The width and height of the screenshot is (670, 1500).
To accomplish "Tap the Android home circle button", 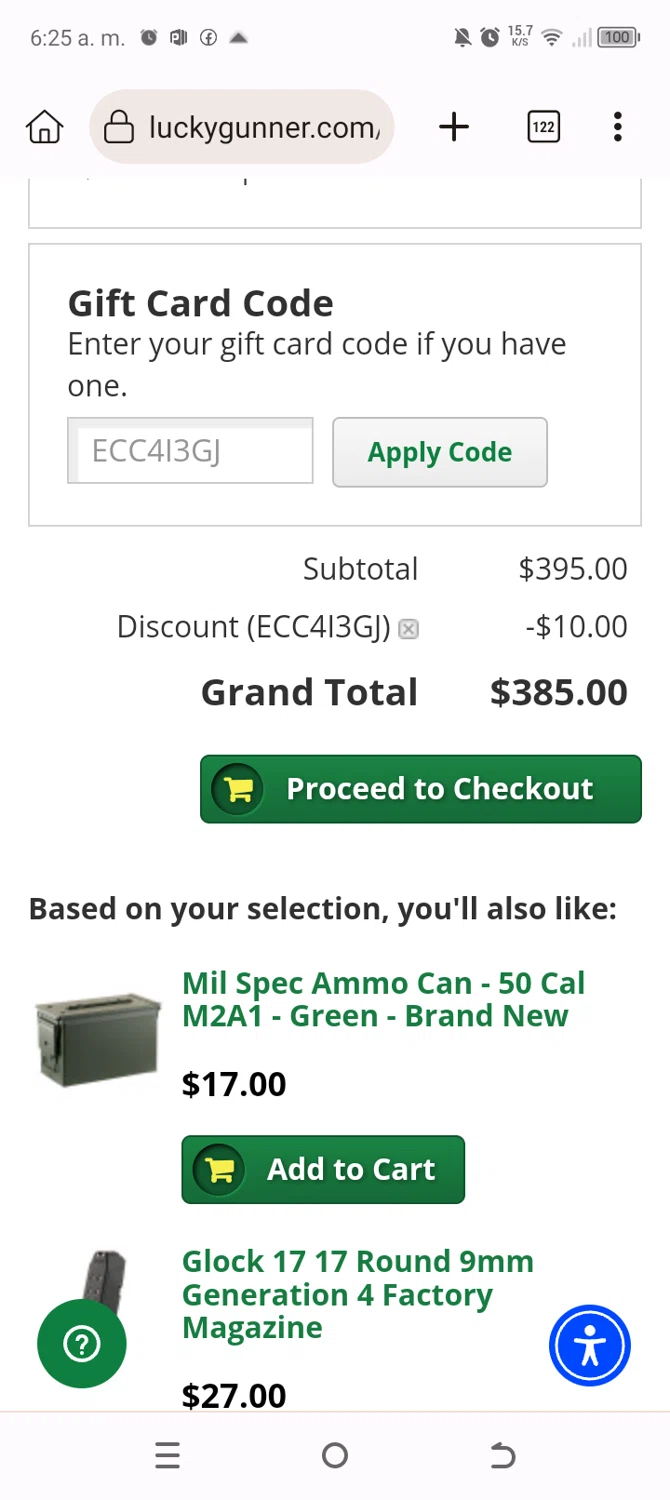I will pos(335,1455).
